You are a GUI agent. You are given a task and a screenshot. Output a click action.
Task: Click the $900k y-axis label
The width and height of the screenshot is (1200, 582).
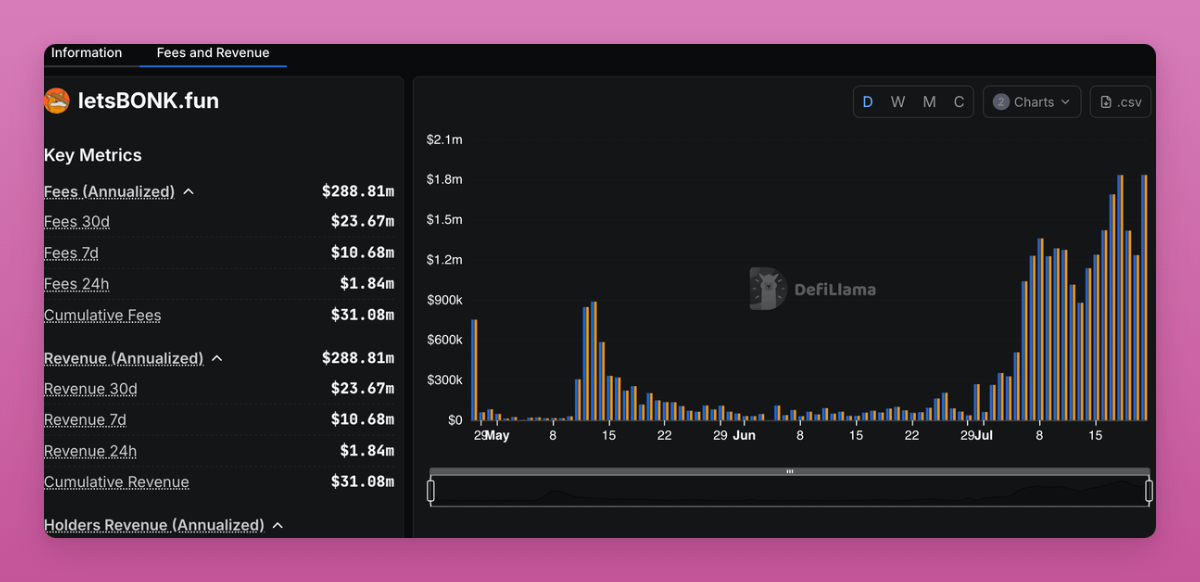(444, 300)
